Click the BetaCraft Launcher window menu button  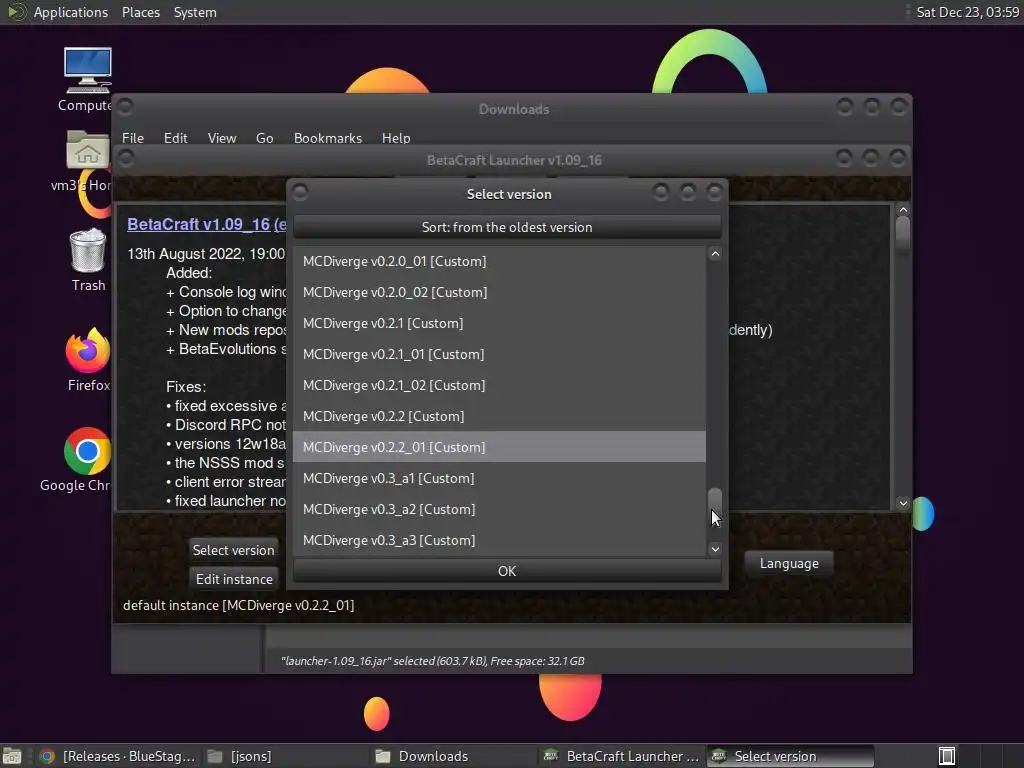tap(126, 159)
